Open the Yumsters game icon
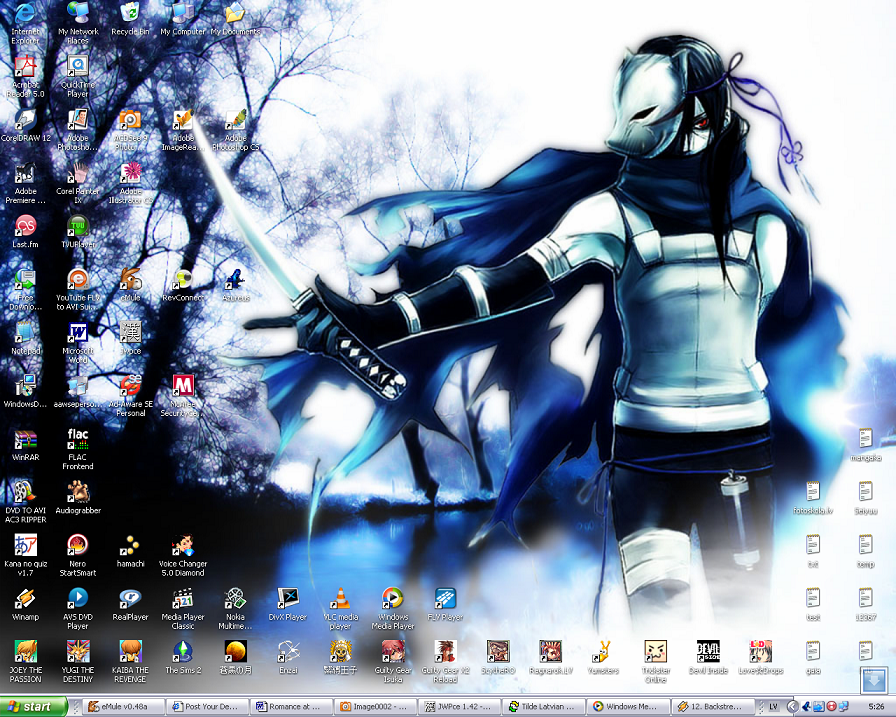Viewport: 896px width, 717px height. [x=603, y=651]
